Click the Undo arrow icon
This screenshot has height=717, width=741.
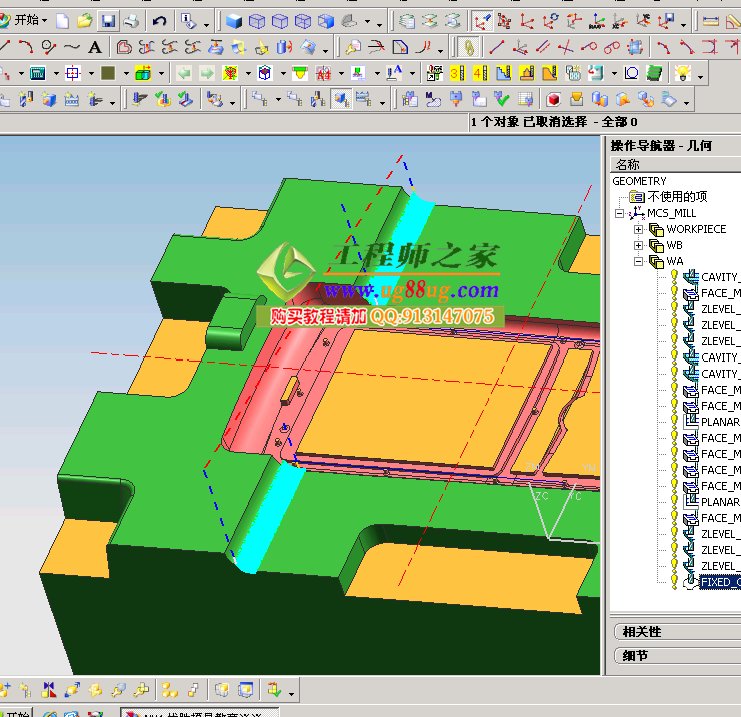159,21
